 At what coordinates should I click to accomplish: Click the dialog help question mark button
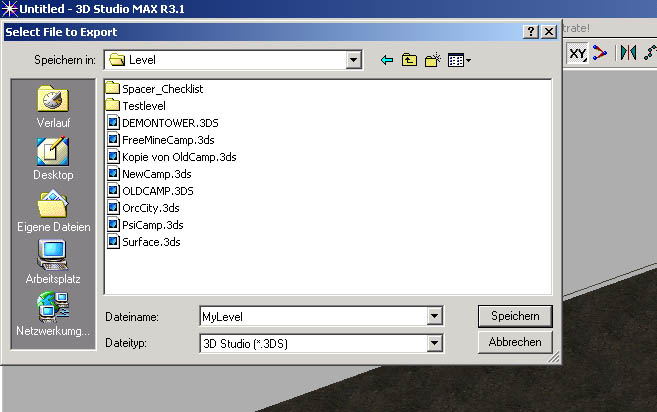530,32
